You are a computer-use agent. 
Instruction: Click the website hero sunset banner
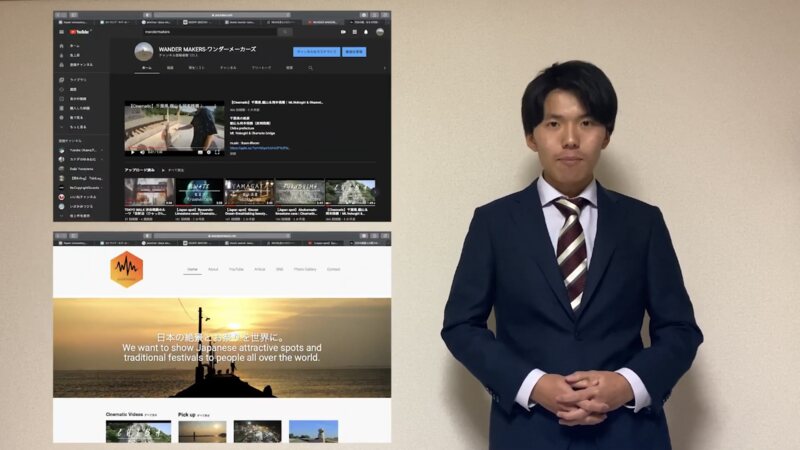(222, 348)
